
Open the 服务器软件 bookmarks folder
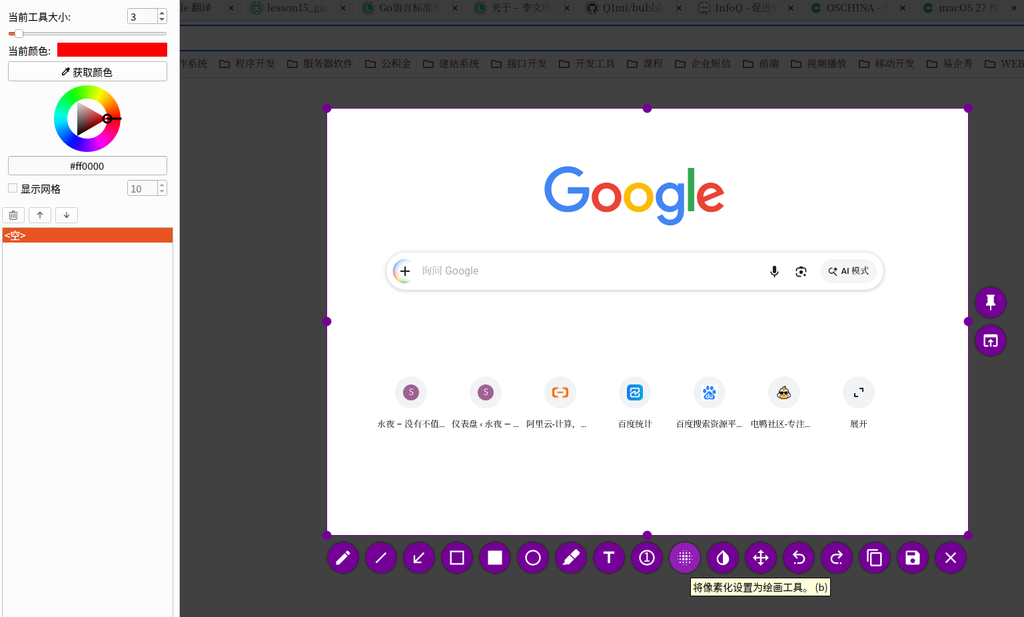[x=320, y=63]
